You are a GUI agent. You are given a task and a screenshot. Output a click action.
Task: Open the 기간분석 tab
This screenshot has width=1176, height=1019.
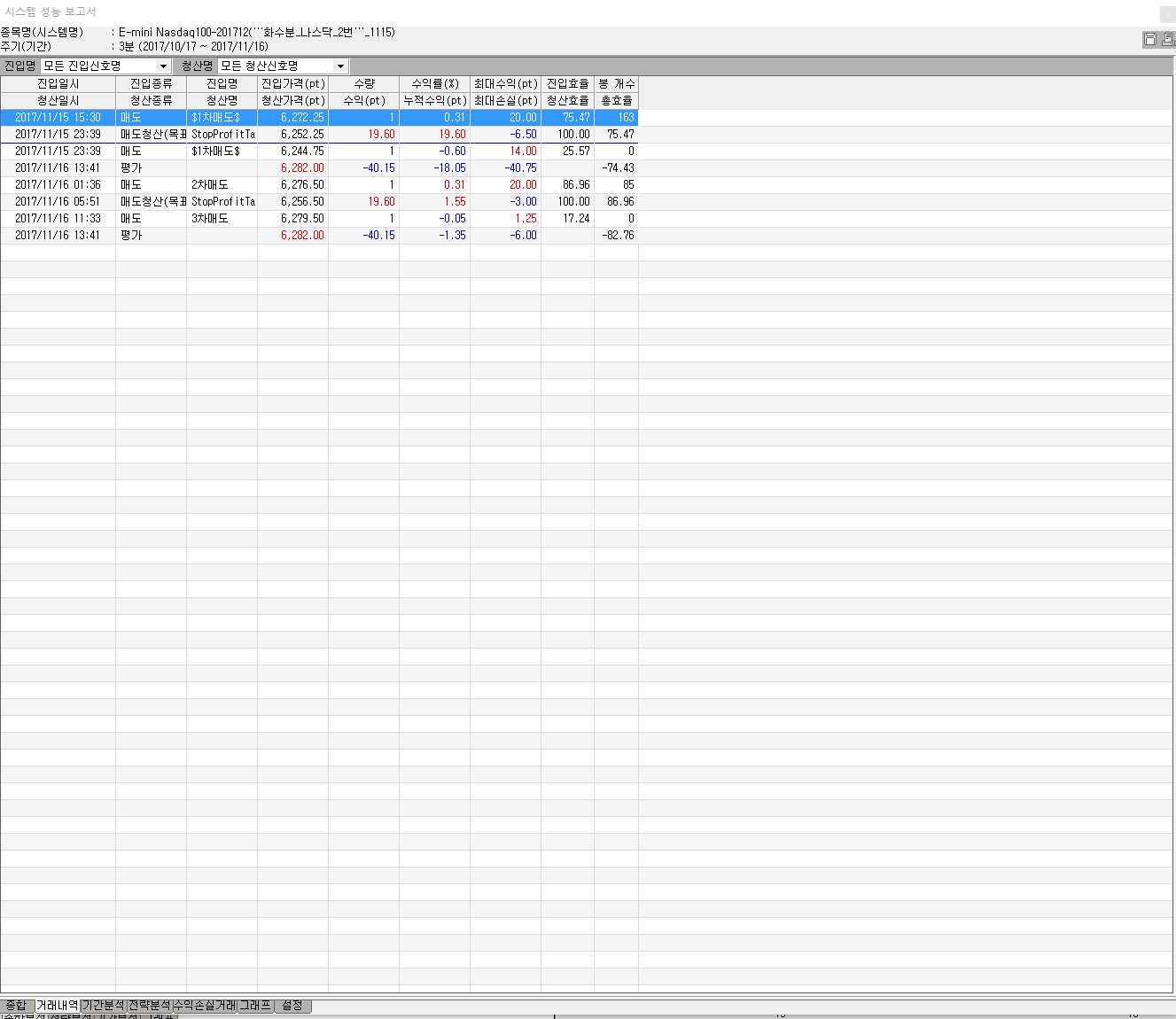(x=103, y=1006)
